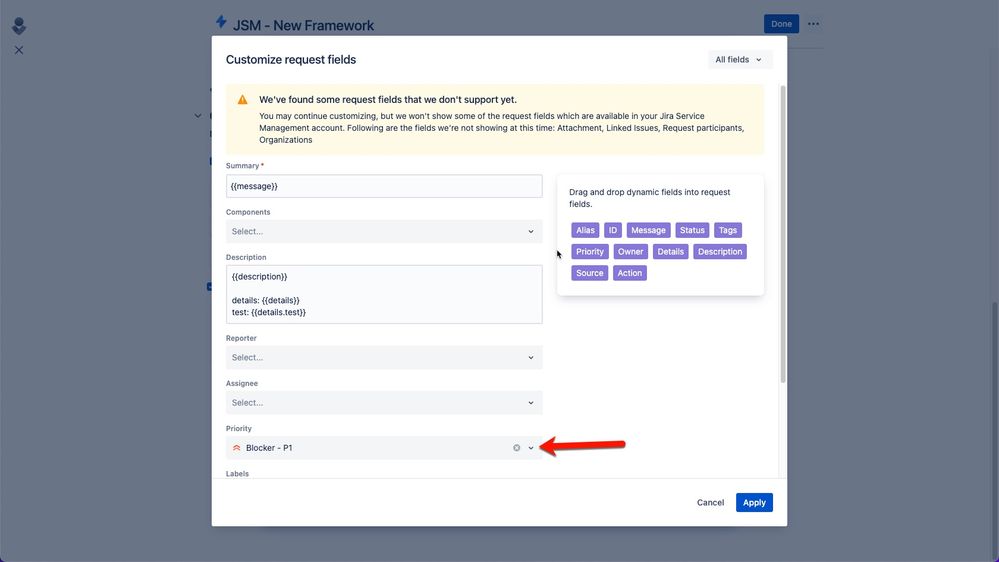Open the Reporter select dropdown
Screen dimensions: 999x562
click(x=384, y=357)
